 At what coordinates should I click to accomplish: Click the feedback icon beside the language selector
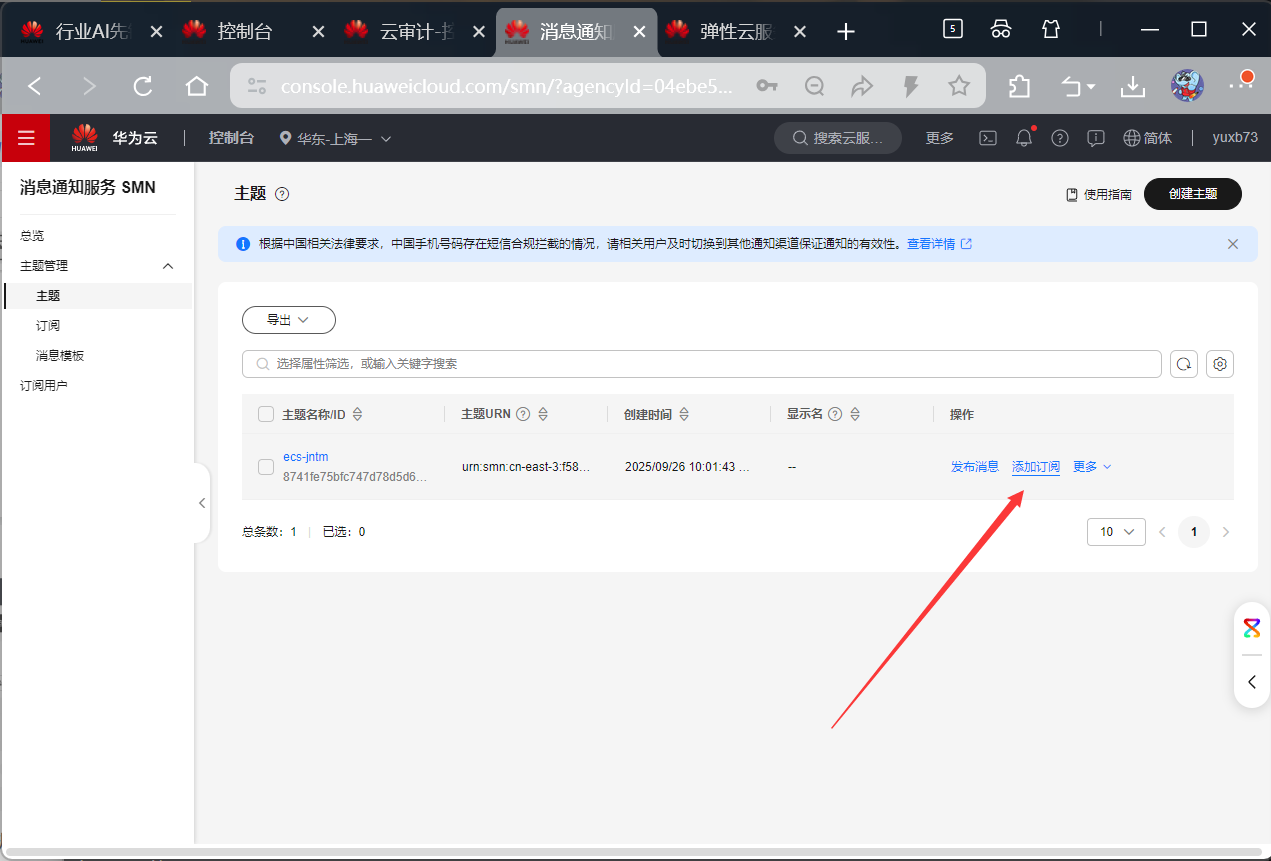(x=1096, y=138)
